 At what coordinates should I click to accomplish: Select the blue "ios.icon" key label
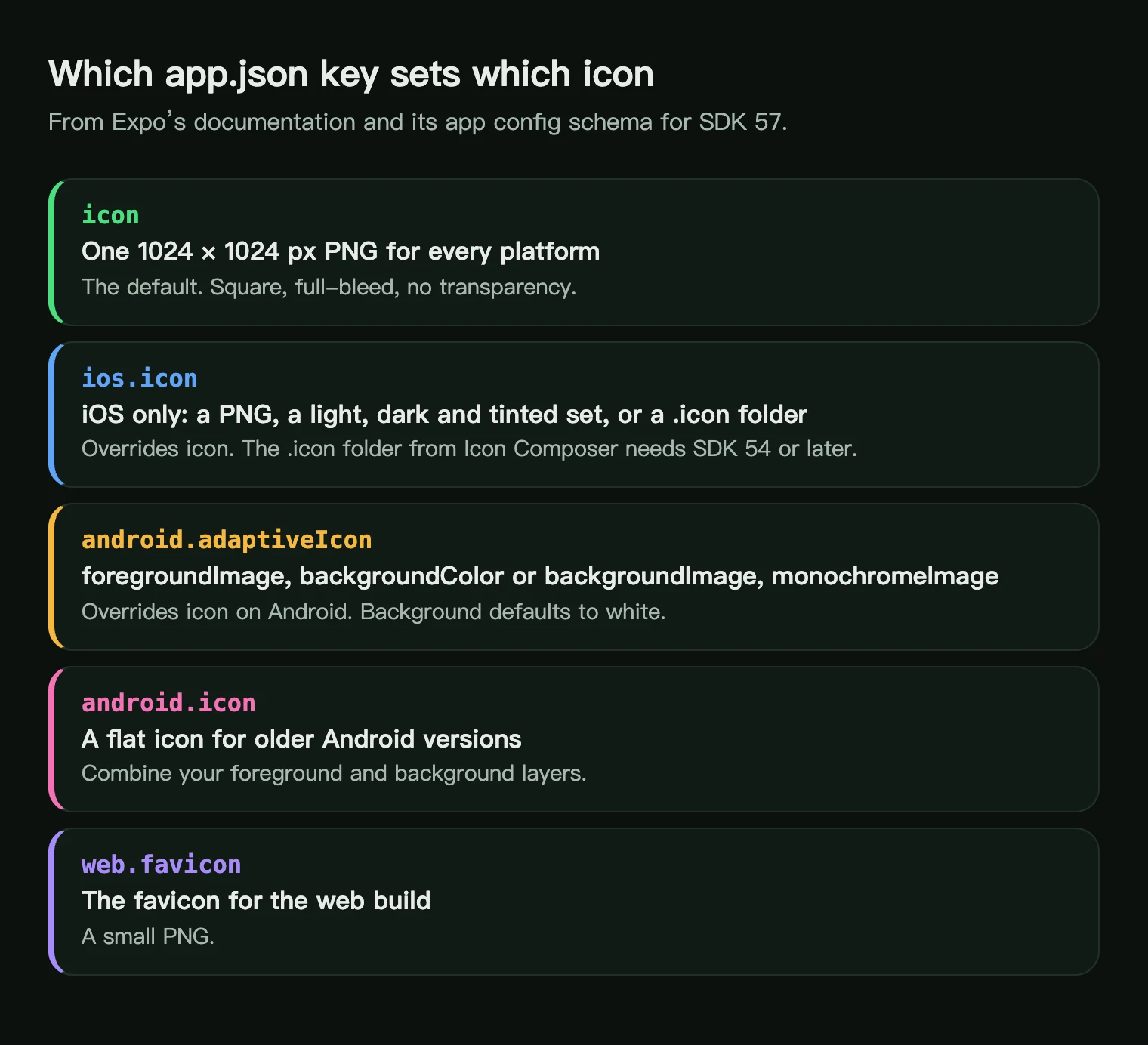click(x=140, y=378)
